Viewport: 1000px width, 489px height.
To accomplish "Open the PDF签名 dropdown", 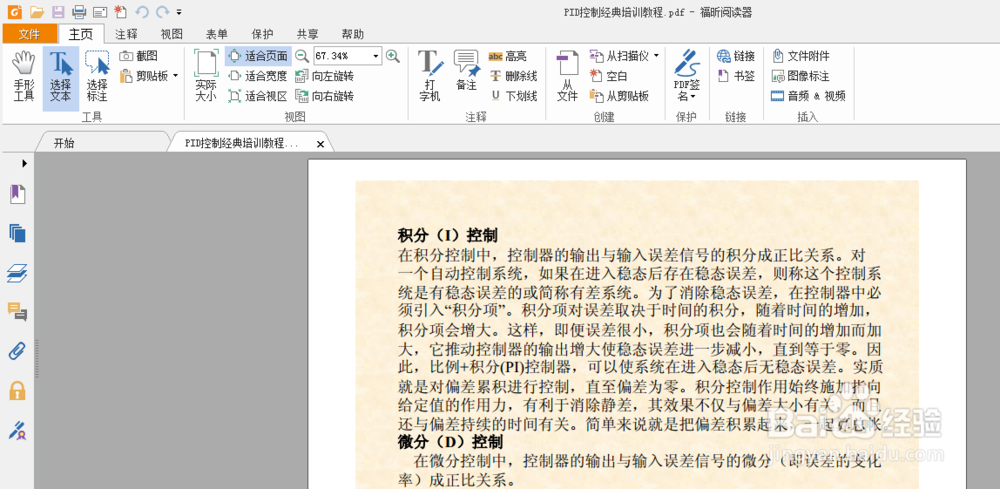I will (687, 77).
